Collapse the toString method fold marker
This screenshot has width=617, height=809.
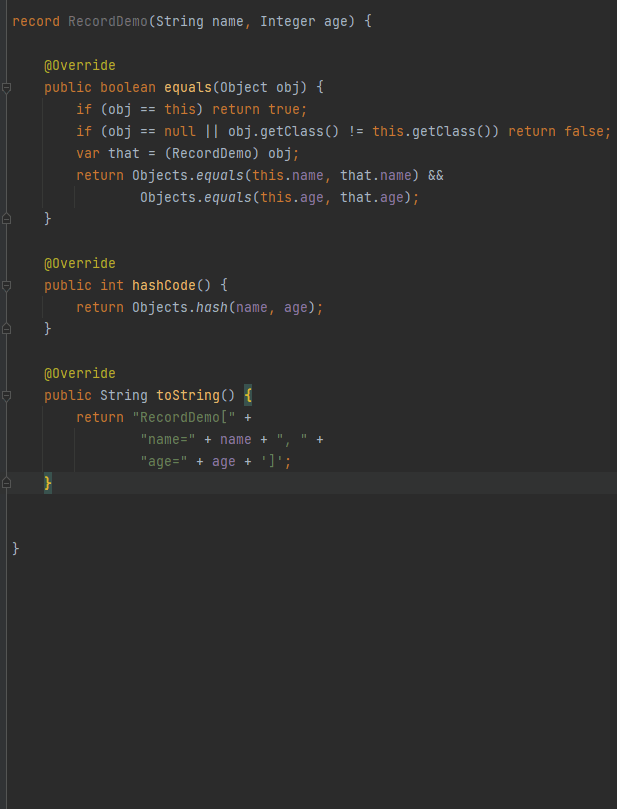(x=6, y=396)
